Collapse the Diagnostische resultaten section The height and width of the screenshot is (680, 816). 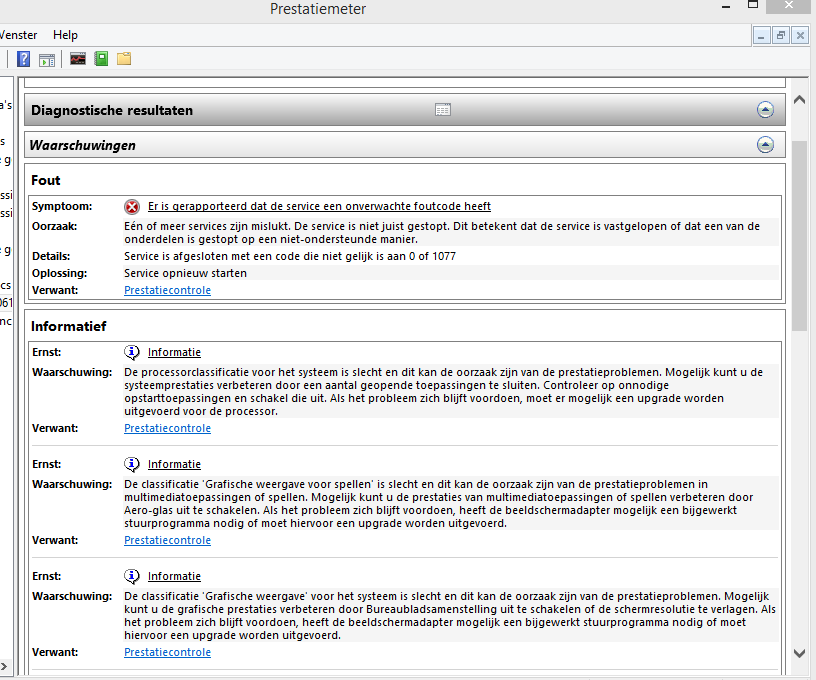[x=765, y=110]
